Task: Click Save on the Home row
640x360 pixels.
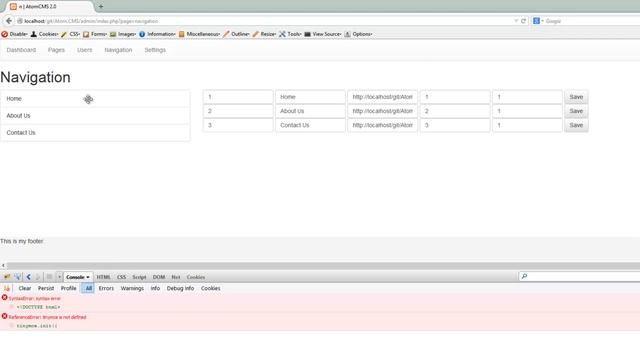Action: [576, 97]
